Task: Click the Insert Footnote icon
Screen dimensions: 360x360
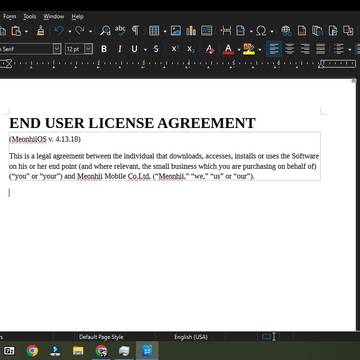Action: (x=302, y=31)
